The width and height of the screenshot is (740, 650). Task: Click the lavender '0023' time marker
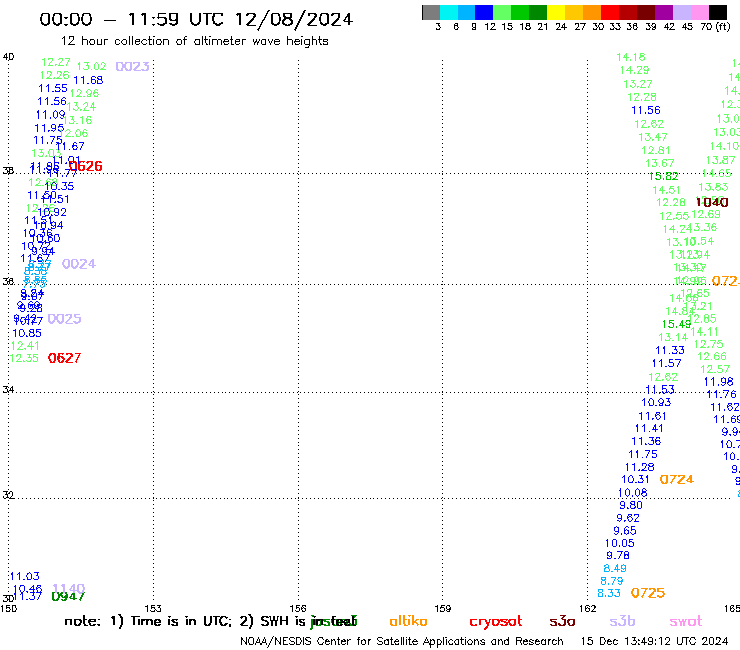132,67
